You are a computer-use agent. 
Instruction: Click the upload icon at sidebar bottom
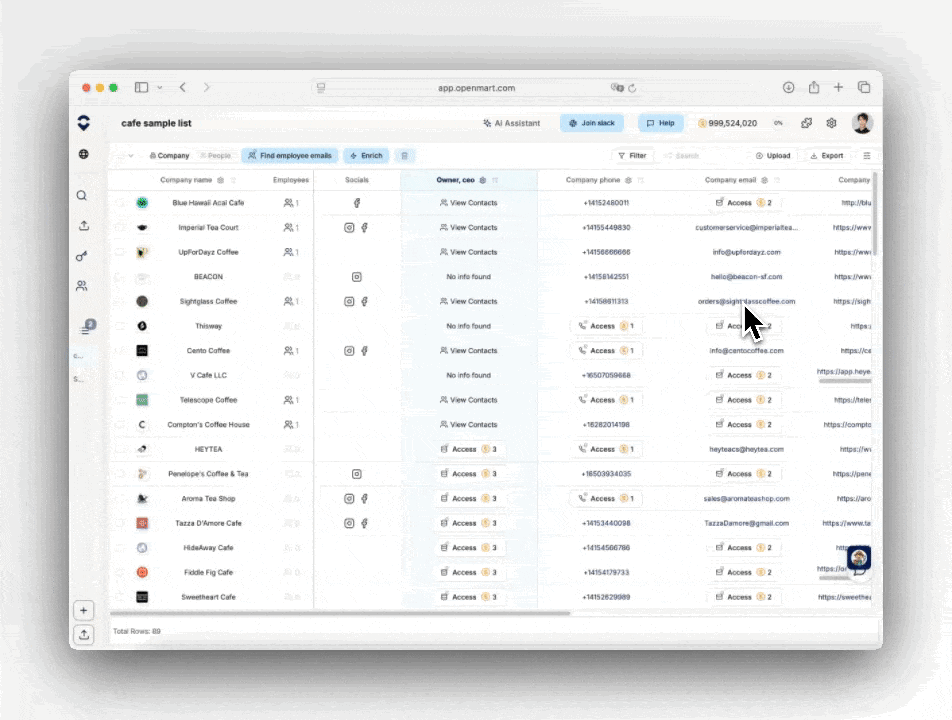pyautogui.click(x=84, y=634)
